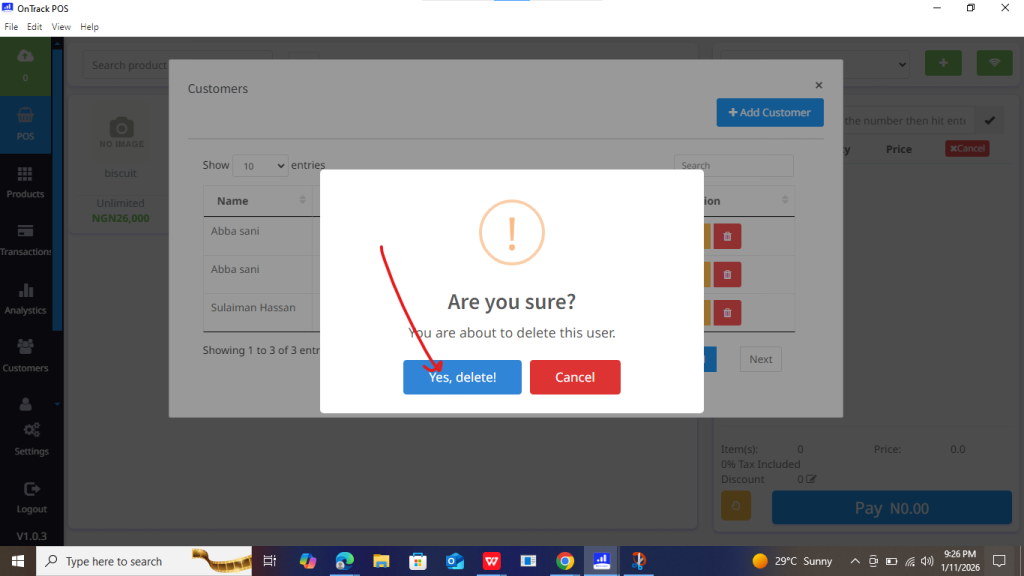Expand the entries count dropdown showing 10
This screenshot has width=1024, height=576.
click(260, 166)
